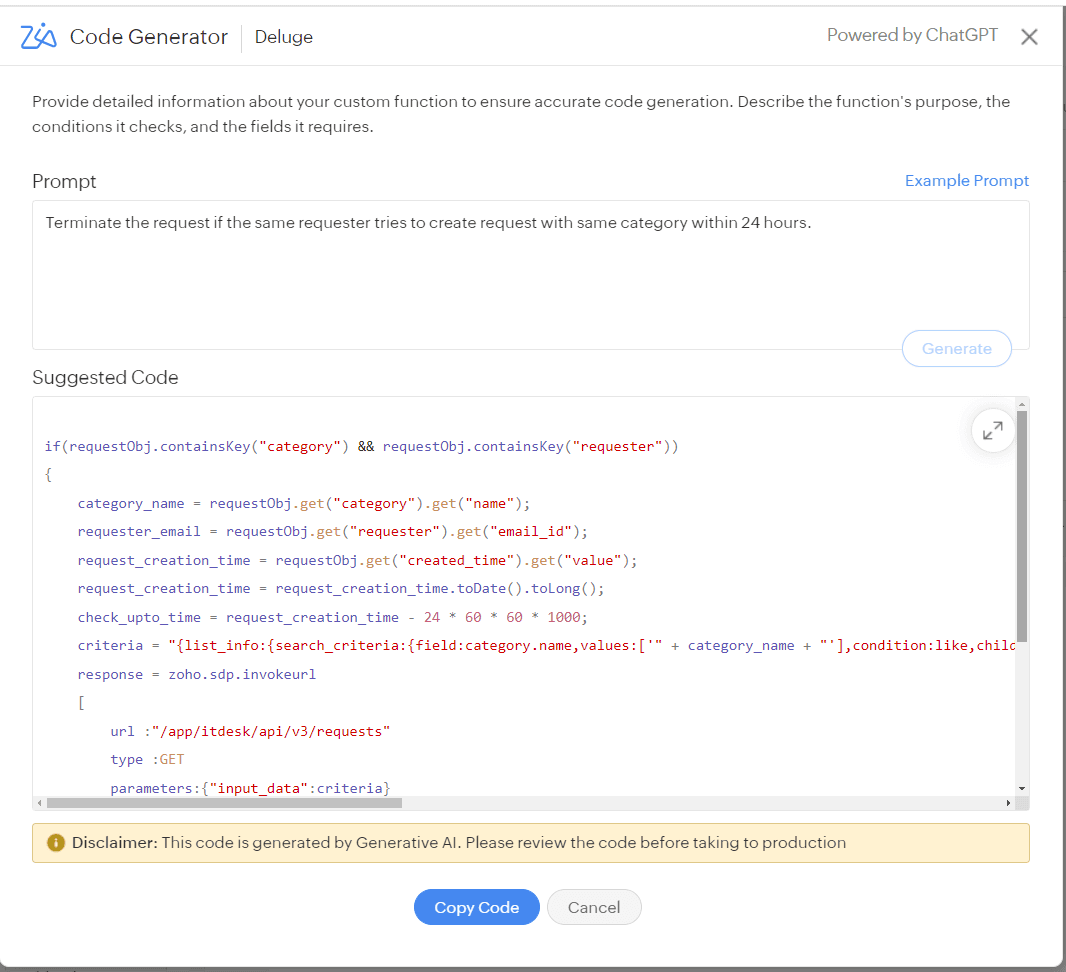Click the Cancel button
1066x972 pixels.
(594, 908)
